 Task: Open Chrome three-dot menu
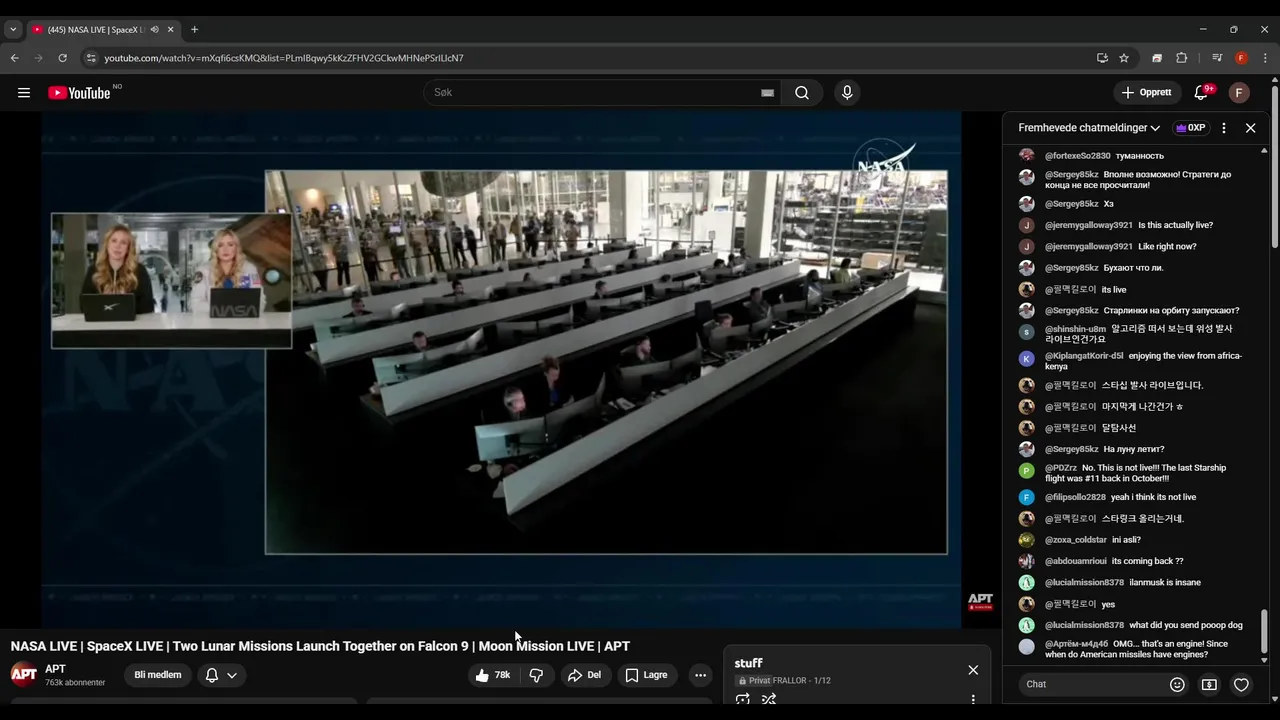pos(1265,58)
